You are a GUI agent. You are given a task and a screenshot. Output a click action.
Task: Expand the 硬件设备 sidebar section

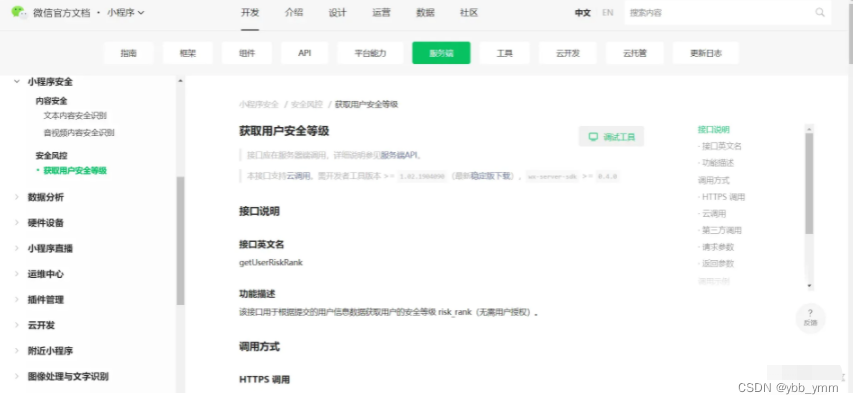pos(16,223)
